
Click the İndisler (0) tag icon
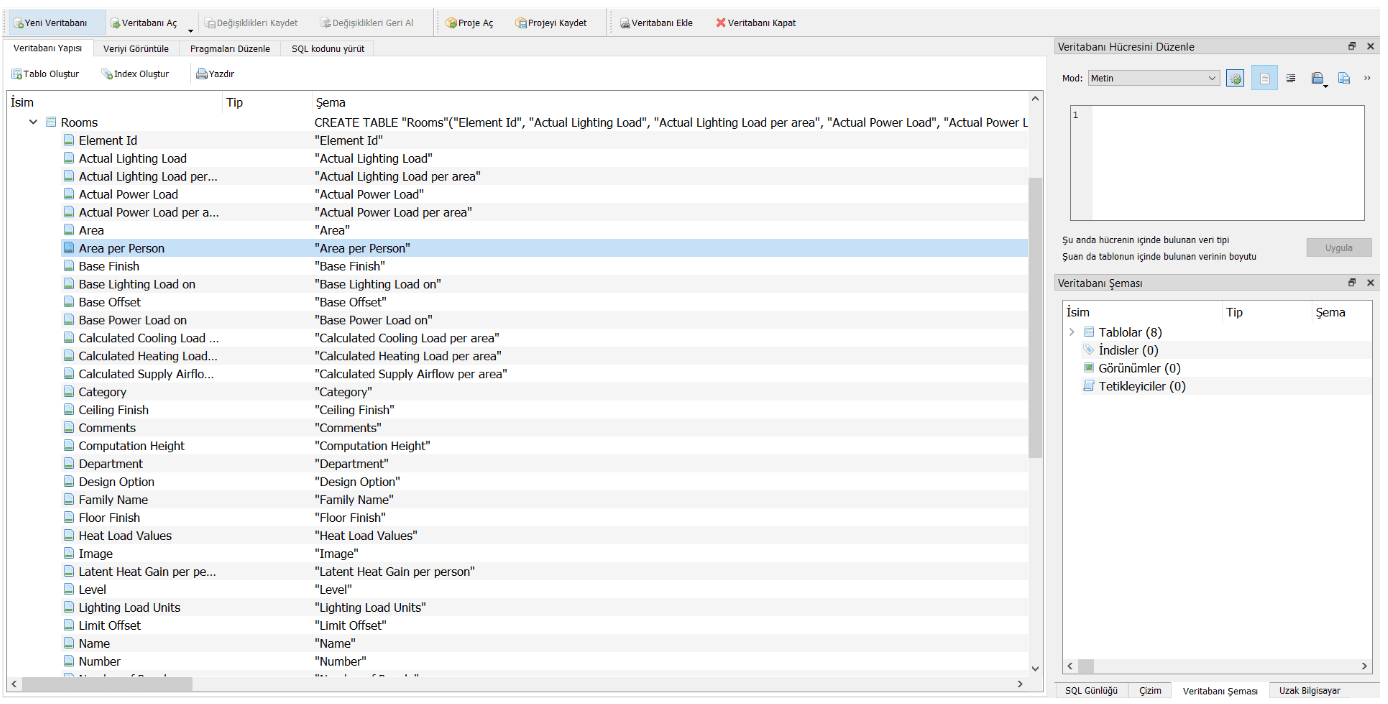pos(1089,350)
